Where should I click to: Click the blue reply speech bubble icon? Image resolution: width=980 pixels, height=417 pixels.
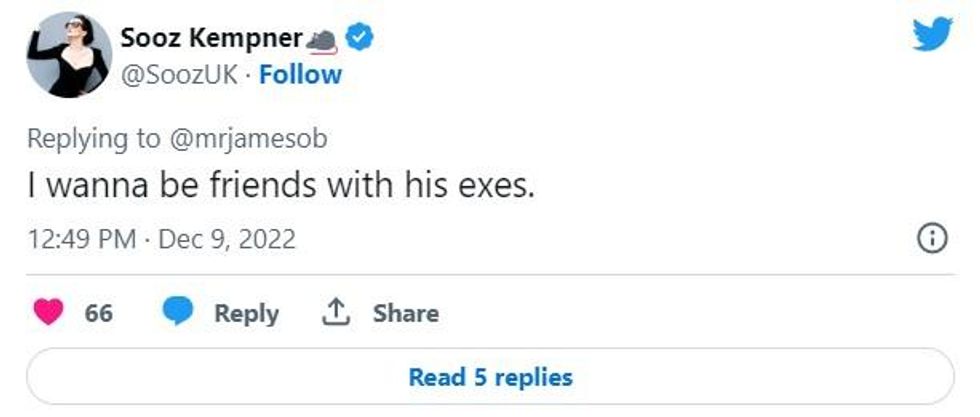[178, 313]
